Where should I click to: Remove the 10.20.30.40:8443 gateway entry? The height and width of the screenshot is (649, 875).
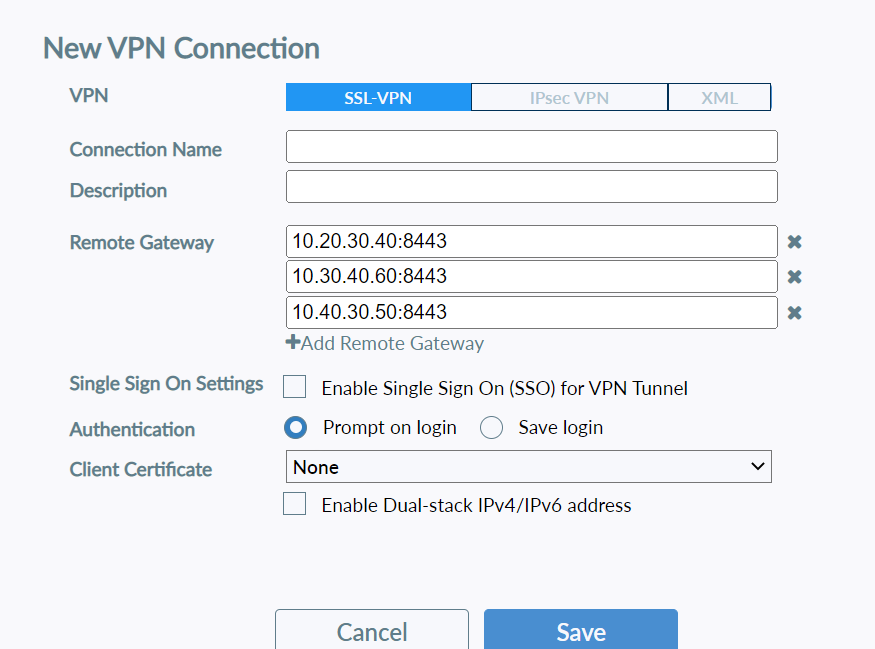(x=794, y=242)
